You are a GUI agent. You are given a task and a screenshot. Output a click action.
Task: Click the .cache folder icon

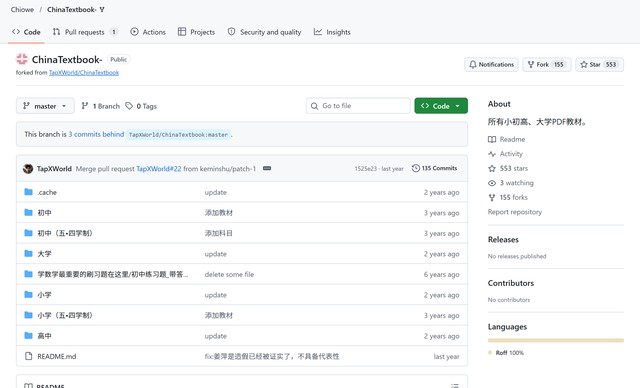[28, 192]
